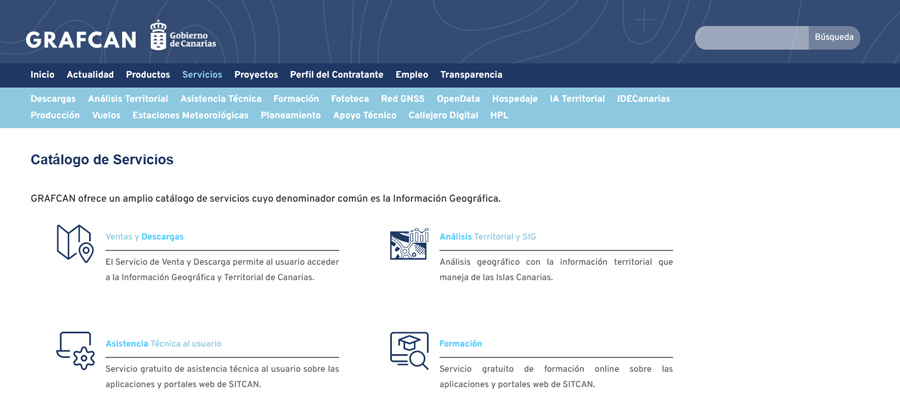The image size is (900, 400).
Task: Open the Formación submenu link
Action: 296,99
